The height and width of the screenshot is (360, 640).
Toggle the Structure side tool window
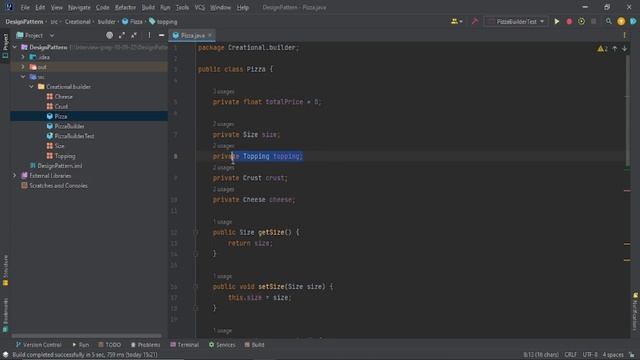click(5, 270)
